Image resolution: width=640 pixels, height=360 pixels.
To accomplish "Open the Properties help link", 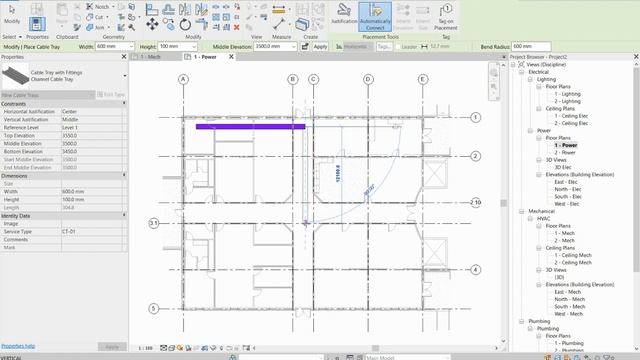I will (18, 346).
